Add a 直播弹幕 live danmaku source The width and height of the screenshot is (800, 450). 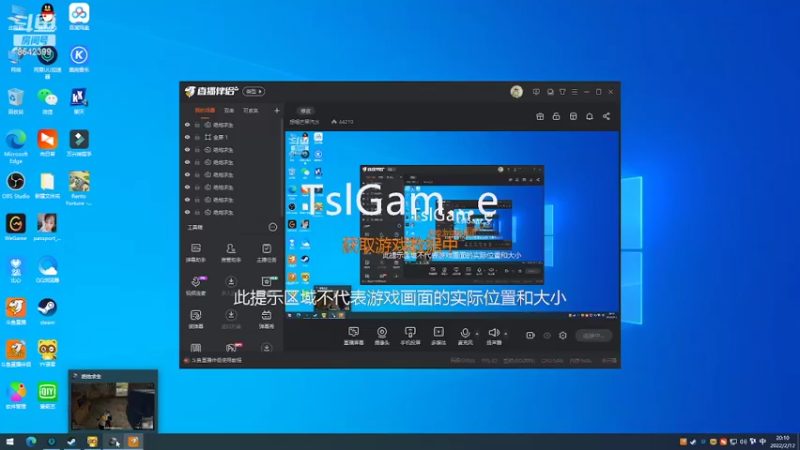(x=354, y=336)
